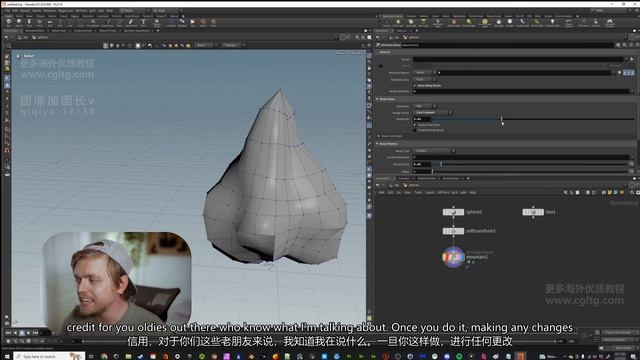Open the Operation dropdown
This screenshot has height=360, width=640.
pos(424,106)
